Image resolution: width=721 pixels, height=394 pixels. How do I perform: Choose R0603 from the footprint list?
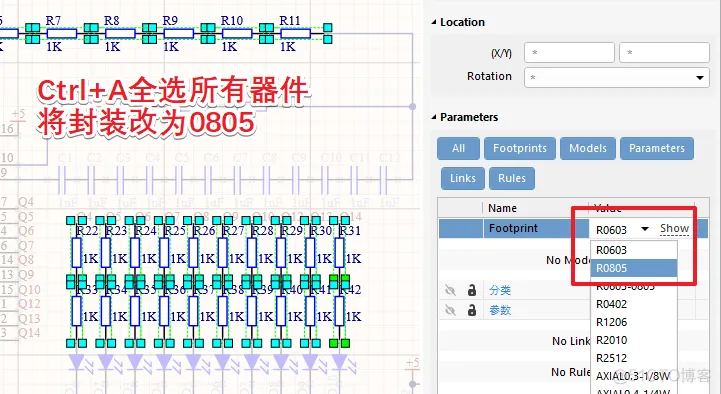click(634, 250)
